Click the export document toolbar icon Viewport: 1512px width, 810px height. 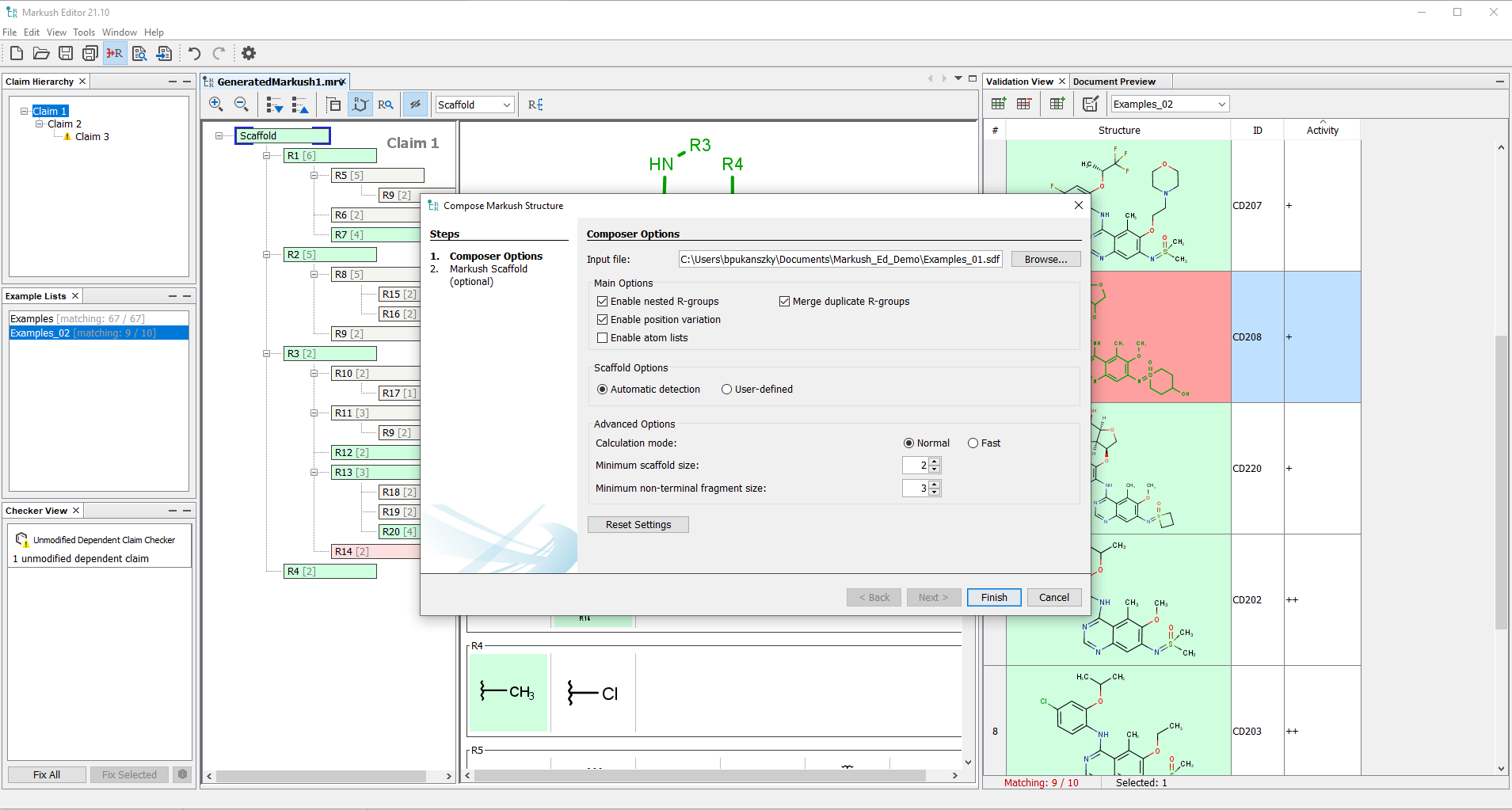(x=165, y=53)
